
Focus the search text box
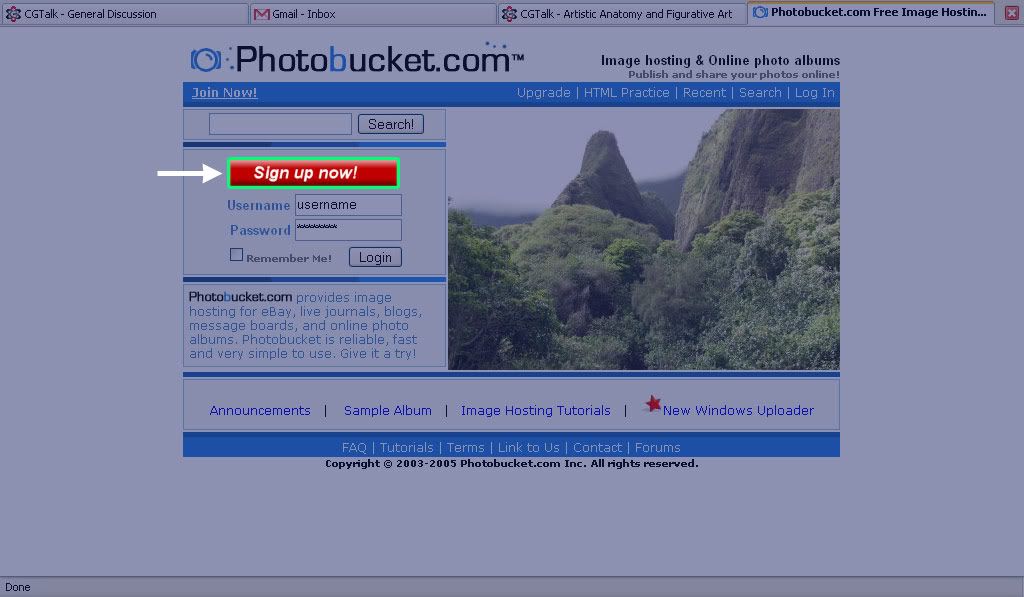click(x=280, y=124)
